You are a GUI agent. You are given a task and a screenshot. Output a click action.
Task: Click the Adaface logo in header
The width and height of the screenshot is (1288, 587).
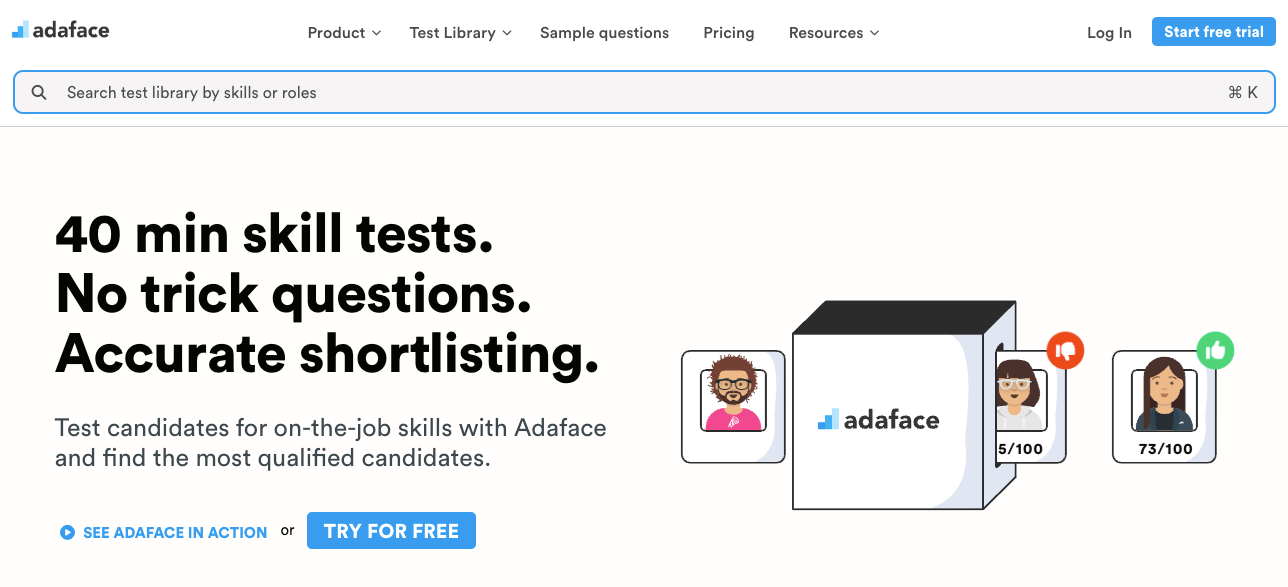point(61,30)
